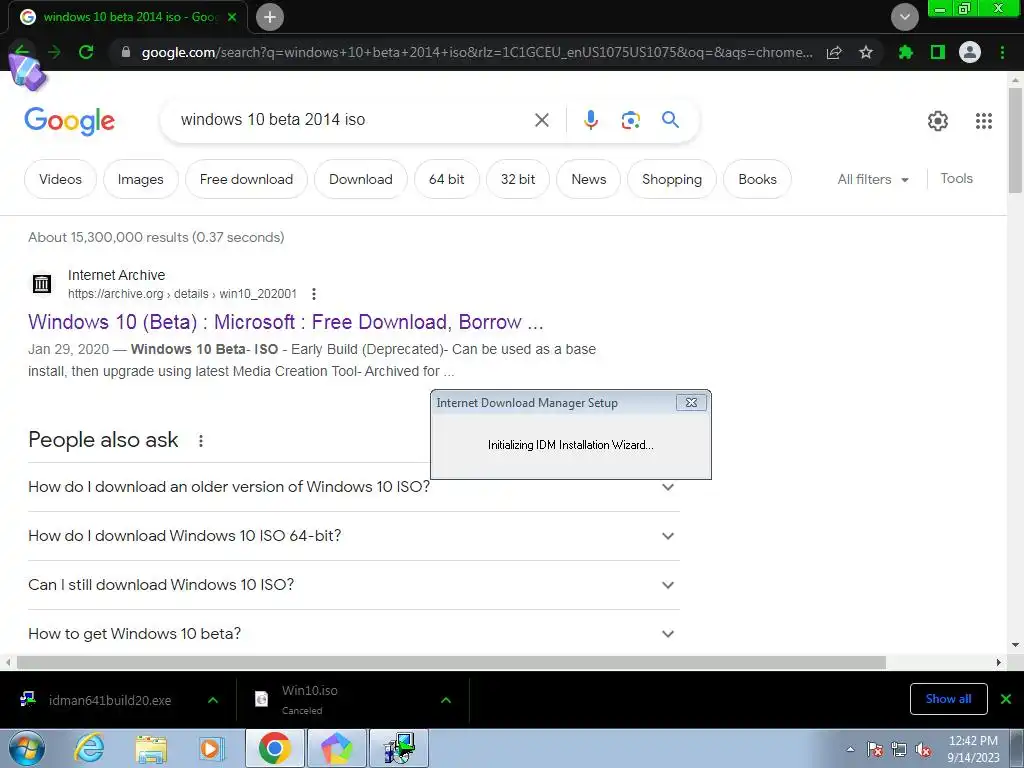Search by image with Lens icon
Image resolution: width=1024 pixels, height=768 pixels.
tap(630, 120)
